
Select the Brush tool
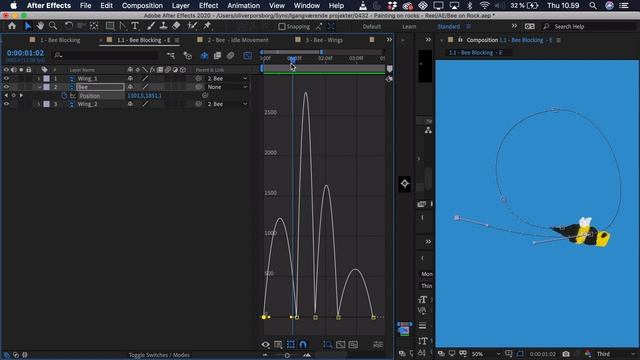point(151,26)
